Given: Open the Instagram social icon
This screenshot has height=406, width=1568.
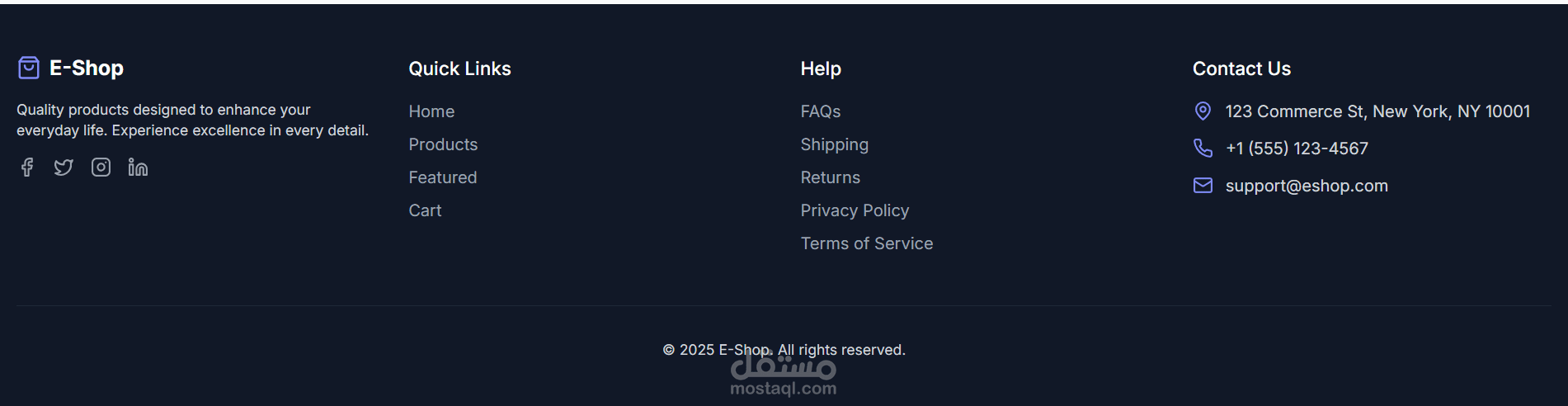Looking at the screenshot, I should 101,168.
